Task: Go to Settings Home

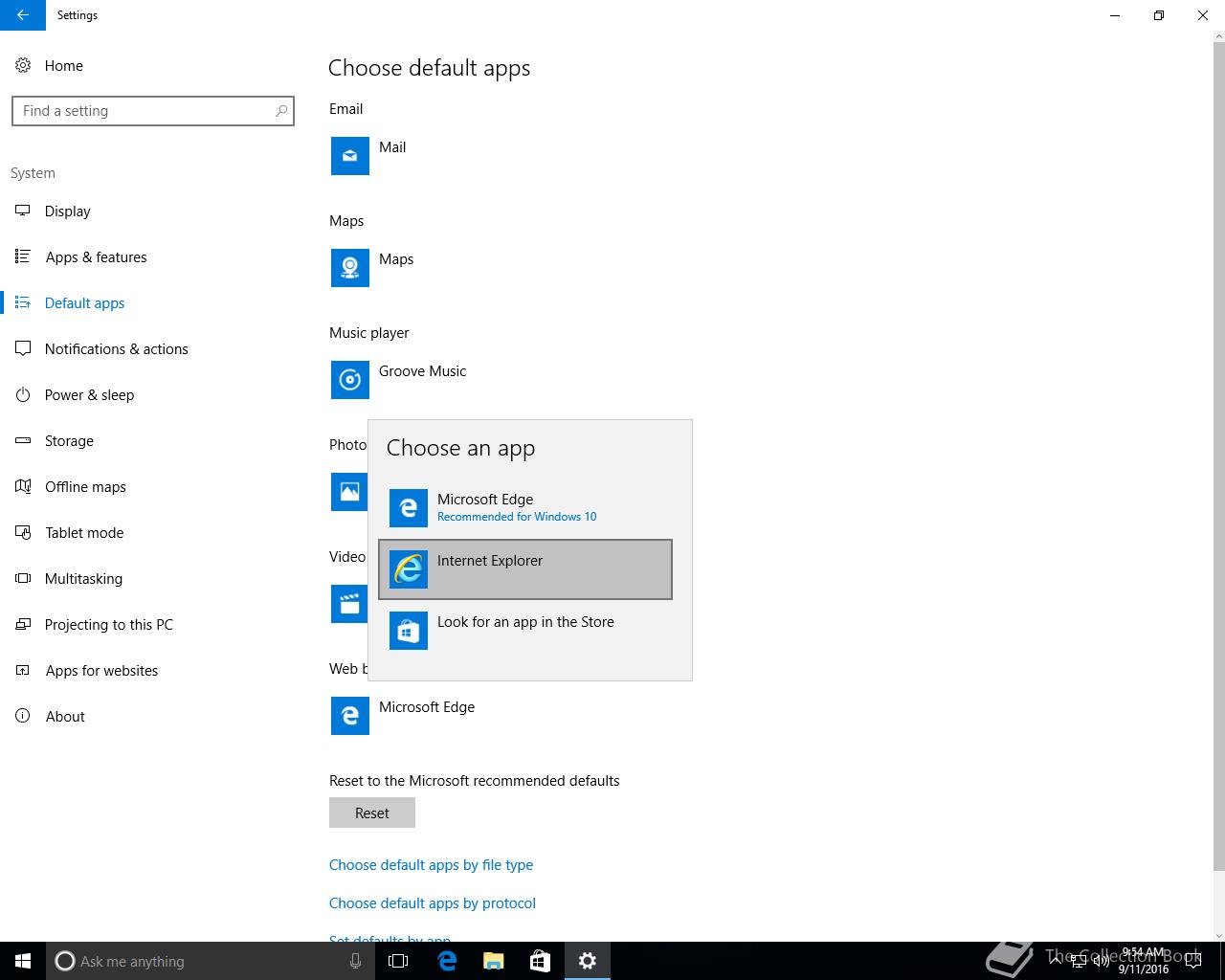Action: (153, 66)
